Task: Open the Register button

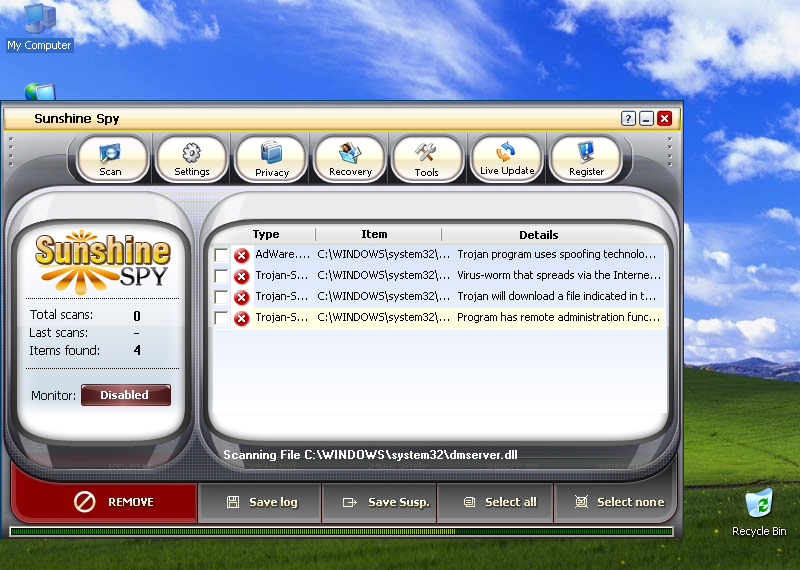Action: pos(586,159)
